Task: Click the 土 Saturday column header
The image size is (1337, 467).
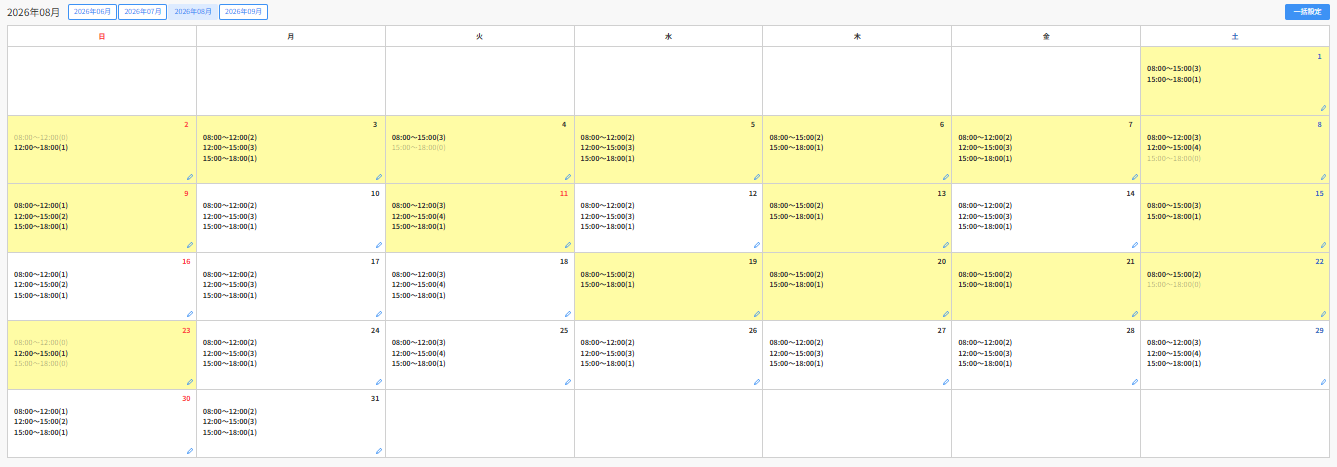Action: tap(1235, 36)
